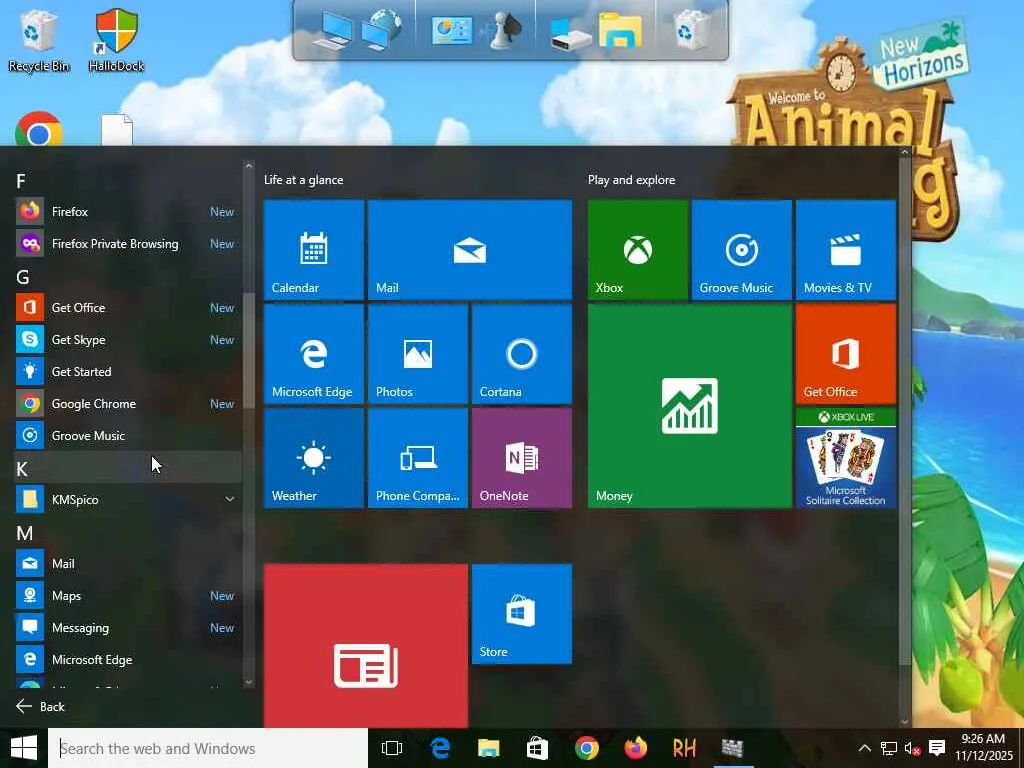The width and height of the screenshot is (1024, 768).
Task: Click the muted volume tray icon
Action: [x=912, y=748]
